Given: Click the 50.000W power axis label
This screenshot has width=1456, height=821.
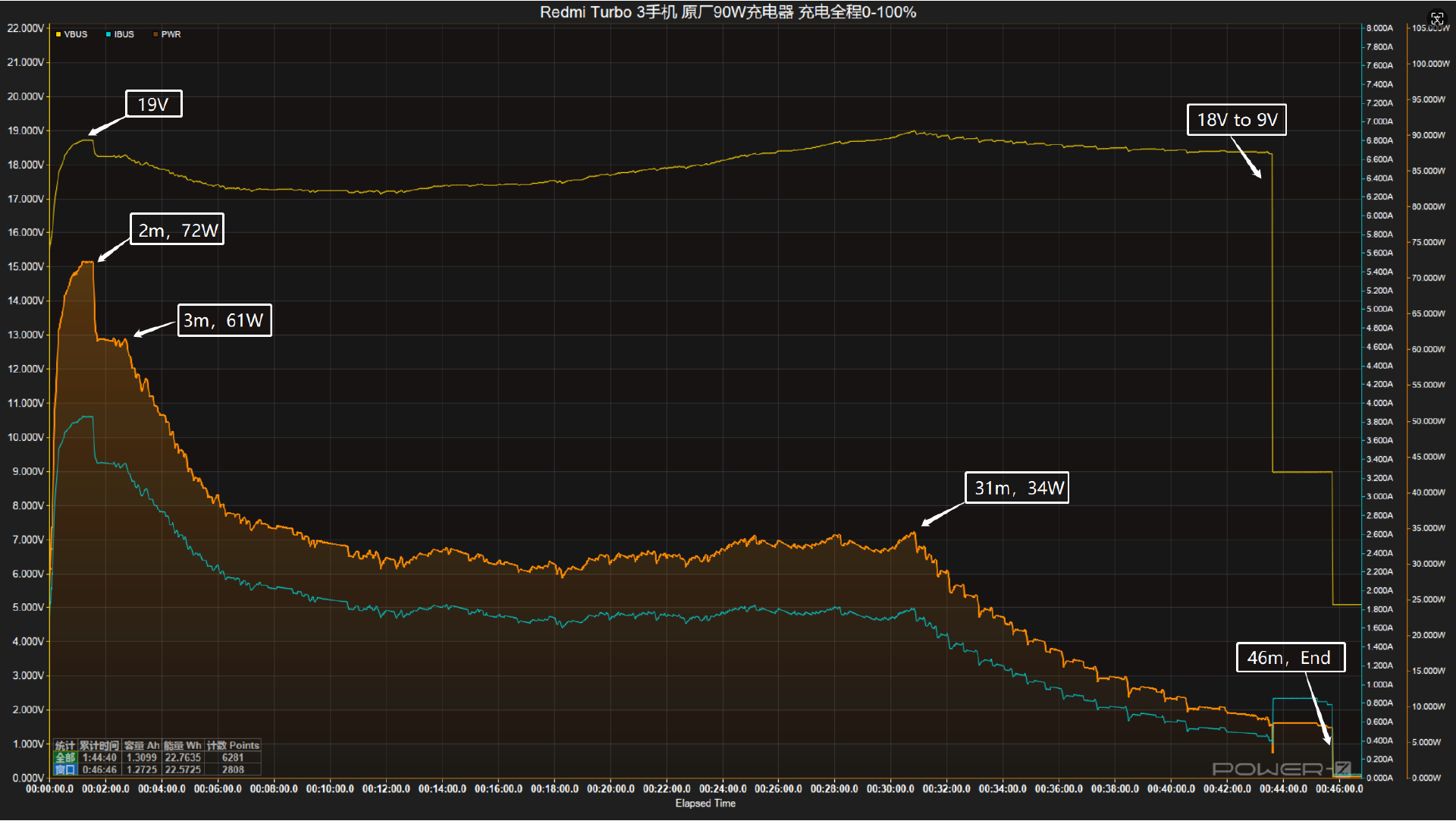Looking at the screenshot, I should 1429,421.
